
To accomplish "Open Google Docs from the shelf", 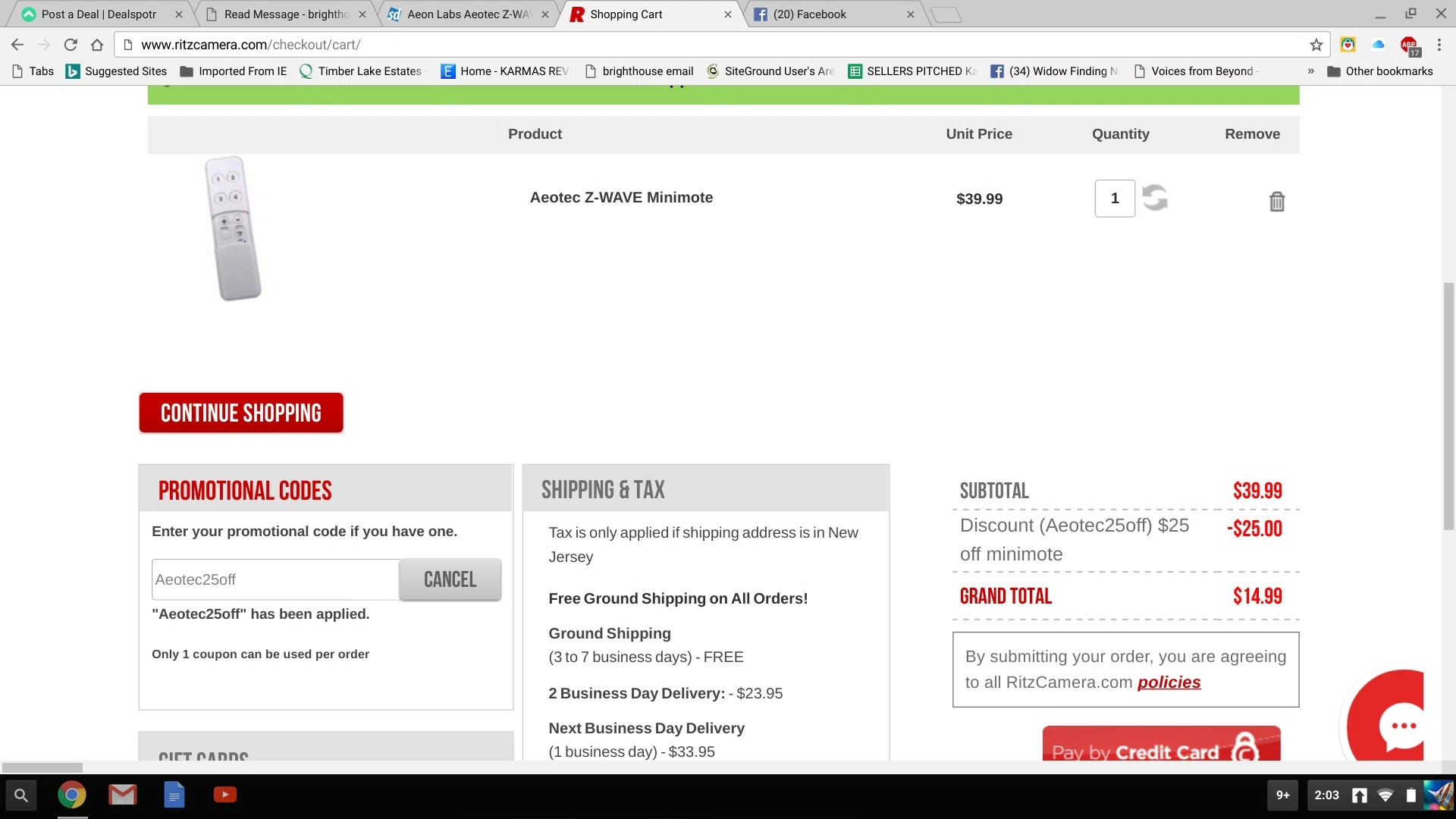I will click(174, 795).
